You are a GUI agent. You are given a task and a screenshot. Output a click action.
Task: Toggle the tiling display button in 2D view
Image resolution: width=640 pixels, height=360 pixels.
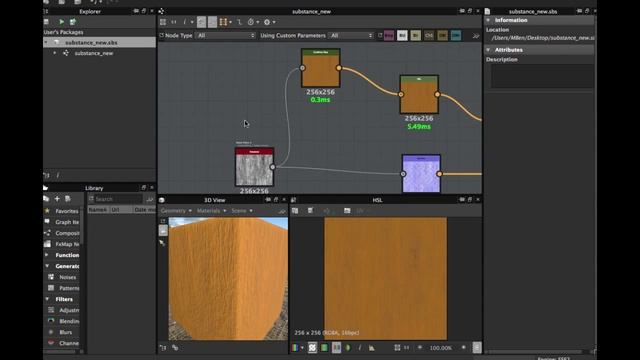[x=312, y=348]
